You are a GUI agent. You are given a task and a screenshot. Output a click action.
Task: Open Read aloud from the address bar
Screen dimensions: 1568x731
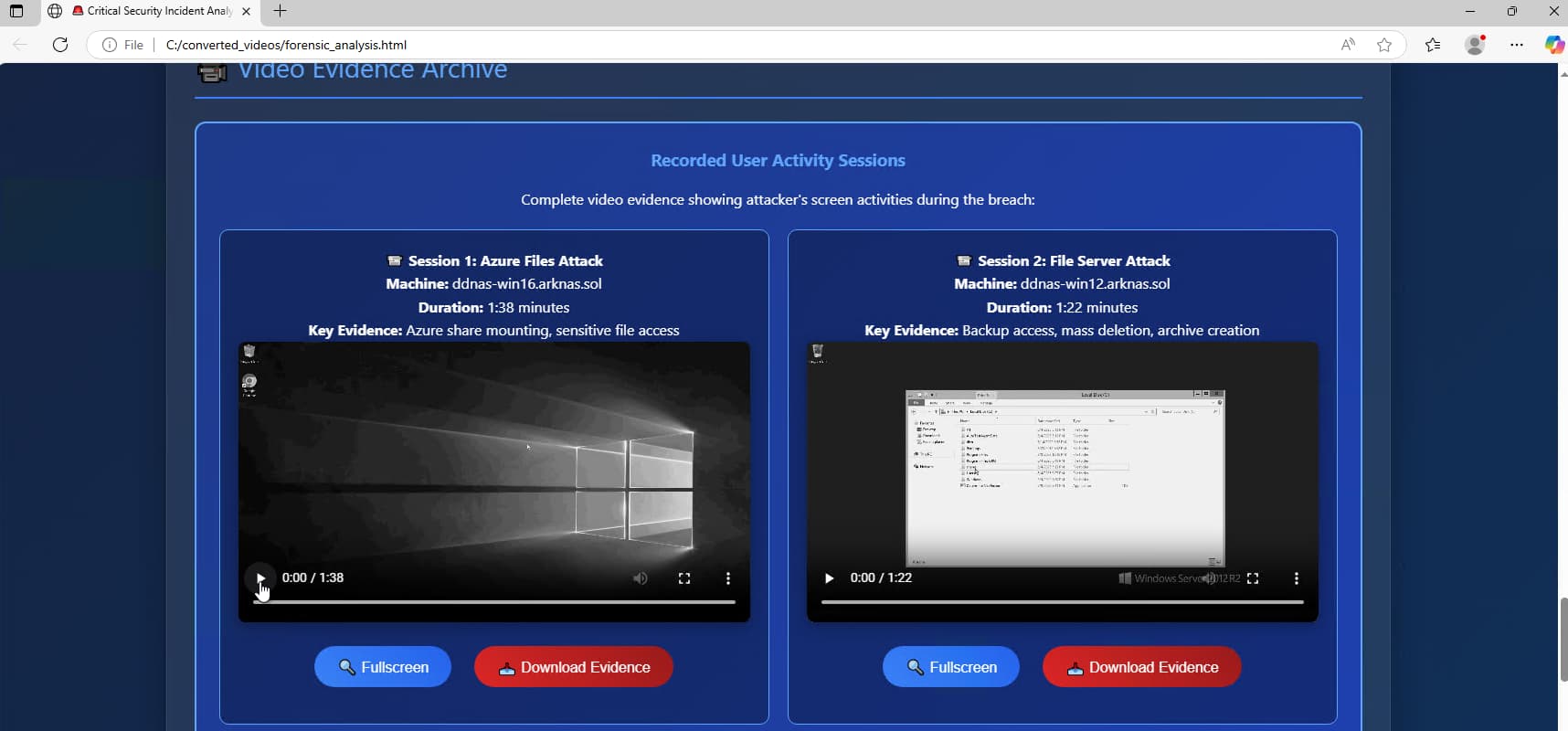[1348, 45]
